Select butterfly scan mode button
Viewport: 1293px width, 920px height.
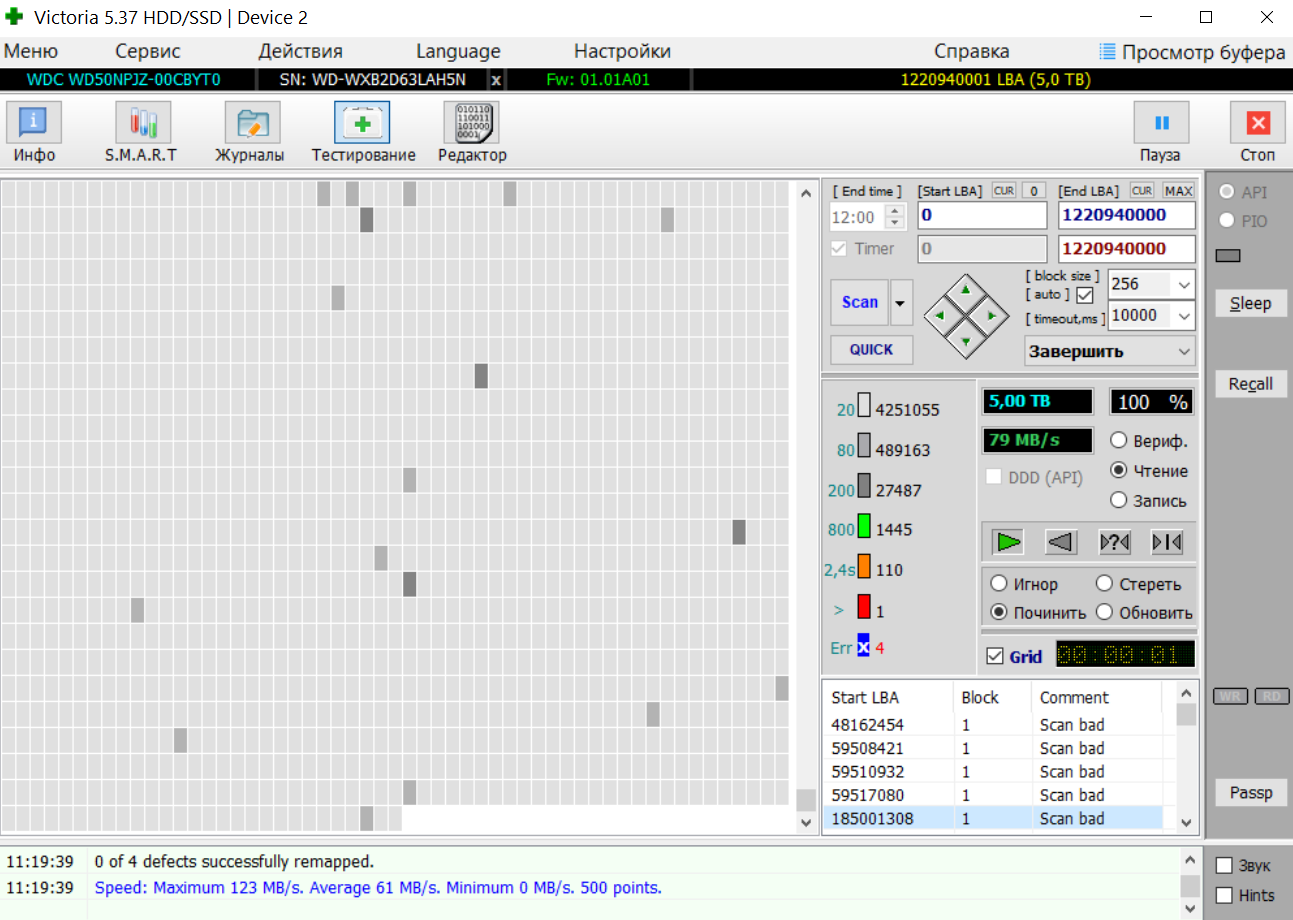pos(1167,542)
